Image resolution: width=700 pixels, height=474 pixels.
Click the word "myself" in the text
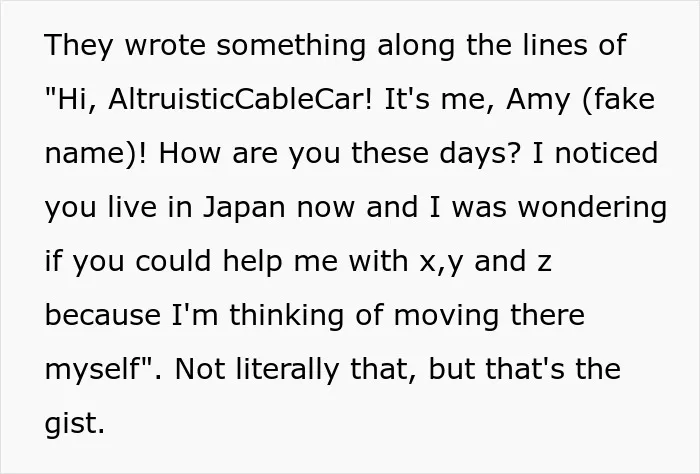tap(93, 371)
